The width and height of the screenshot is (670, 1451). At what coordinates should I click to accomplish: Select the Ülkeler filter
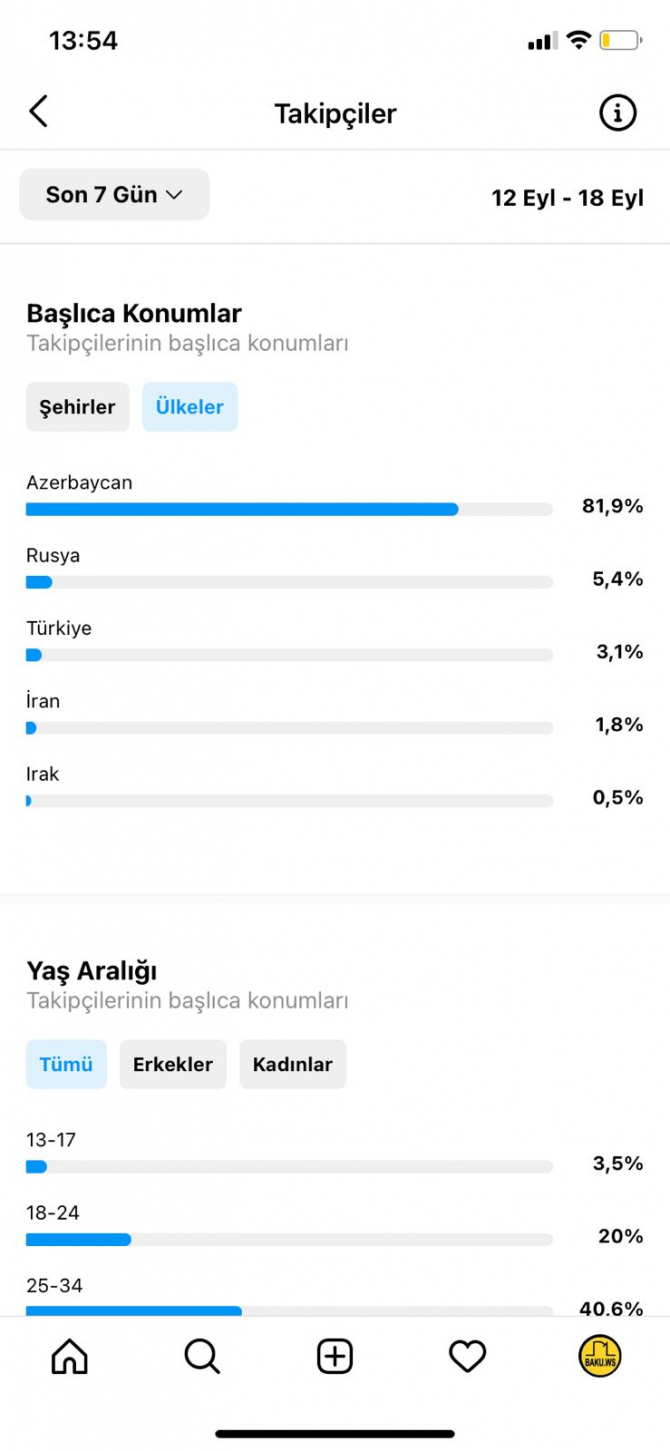190,407
